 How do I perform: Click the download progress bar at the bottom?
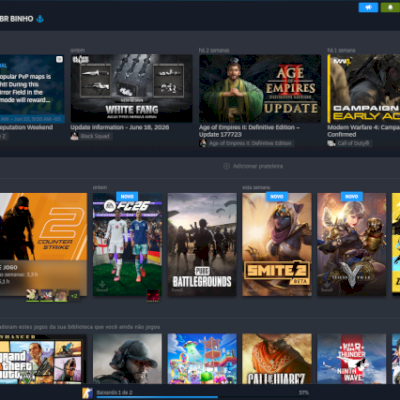tap(202, 397)
